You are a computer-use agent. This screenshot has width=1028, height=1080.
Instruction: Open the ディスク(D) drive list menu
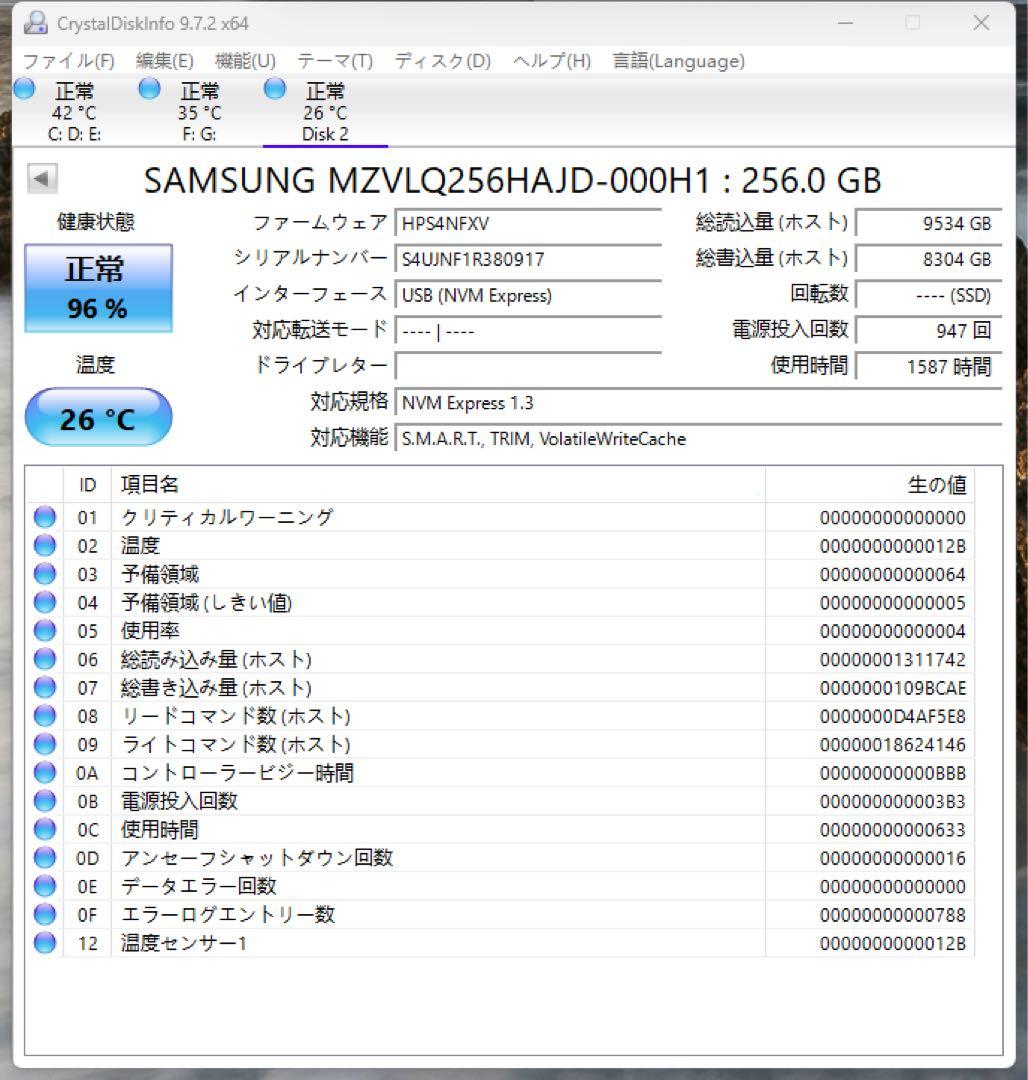tap(442, 61)
